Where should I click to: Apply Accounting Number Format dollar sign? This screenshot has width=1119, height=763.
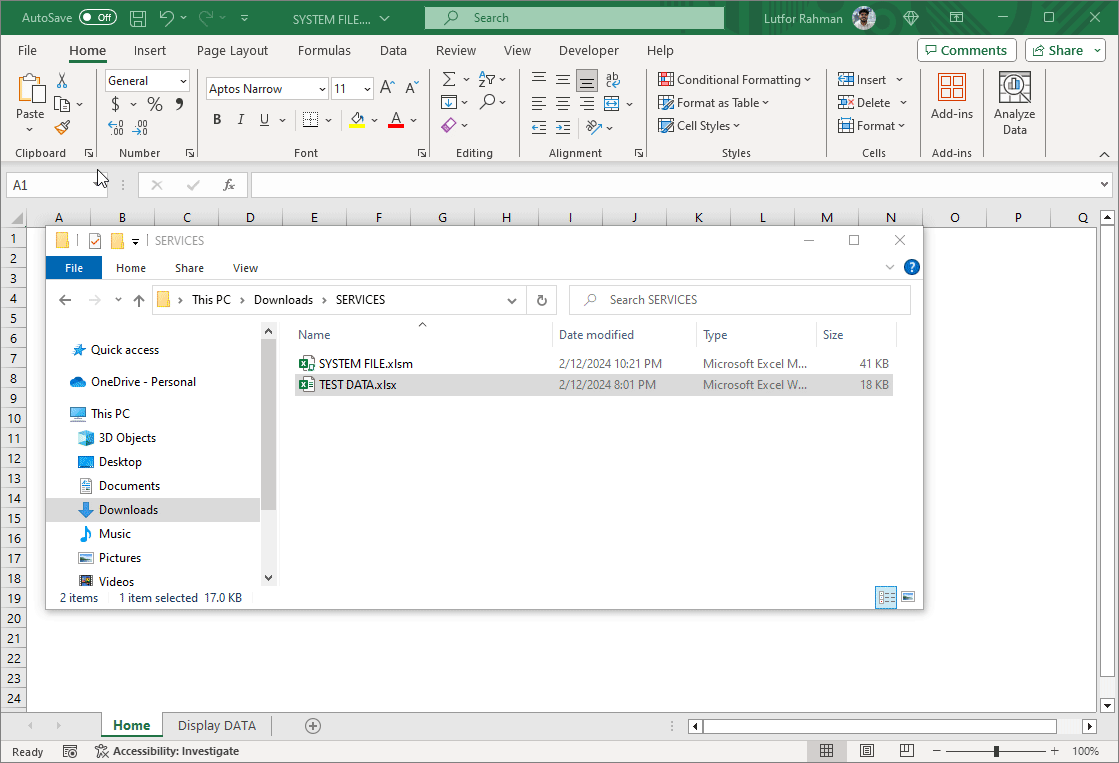pos(115,104)
